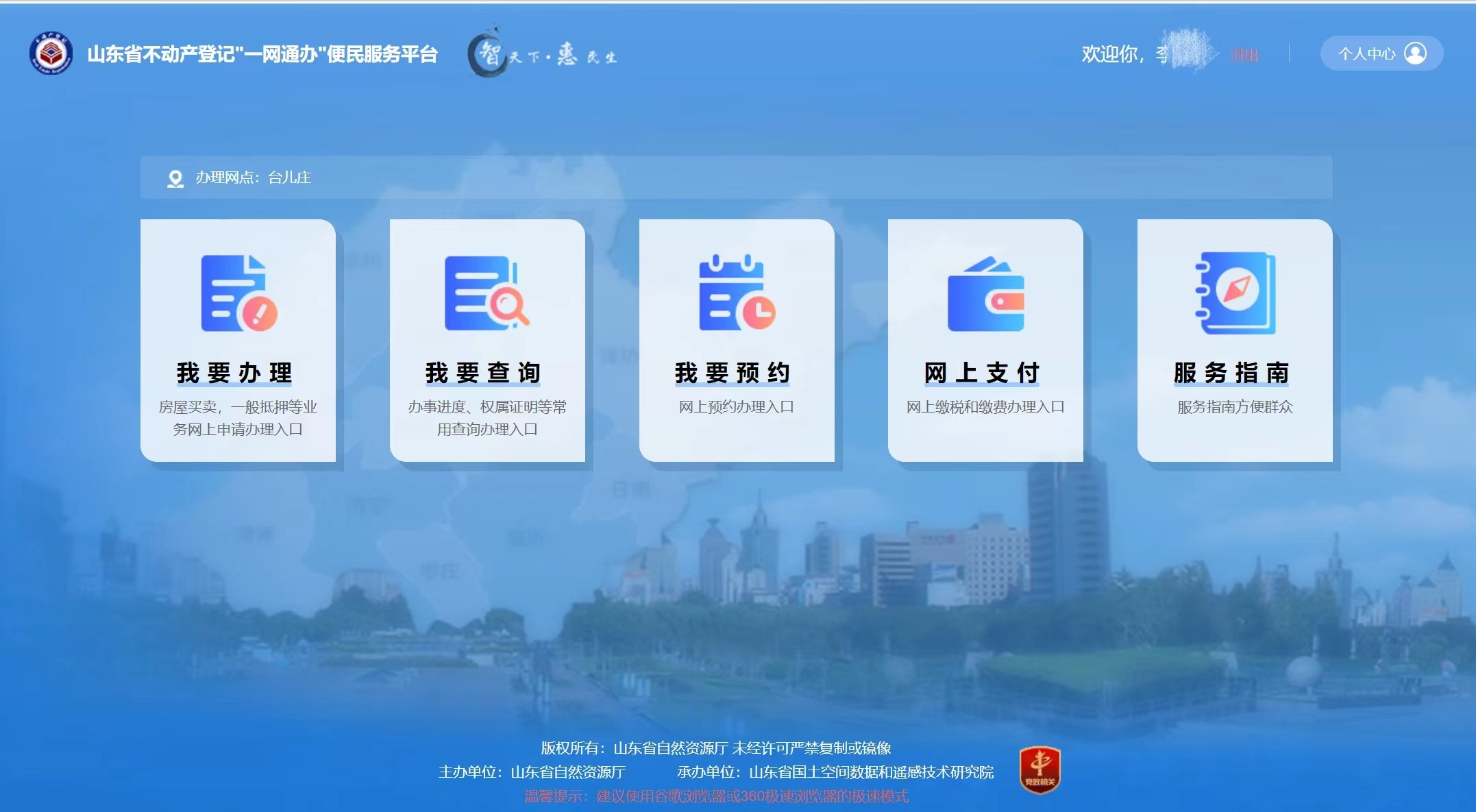
Task: Open 个人中心 personal center
Action: tap(1367, 53)
